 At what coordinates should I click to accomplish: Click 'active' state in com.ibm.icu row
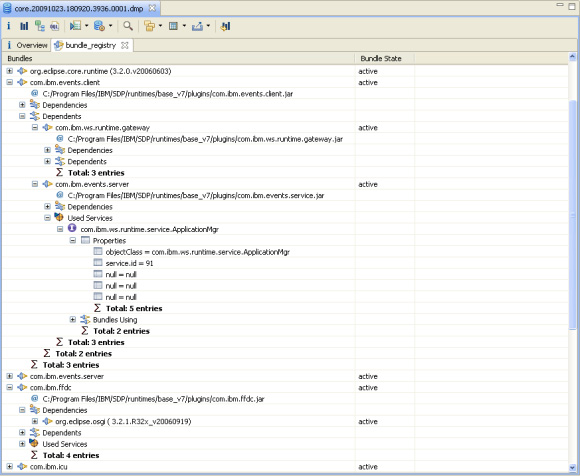click(368, 467)
